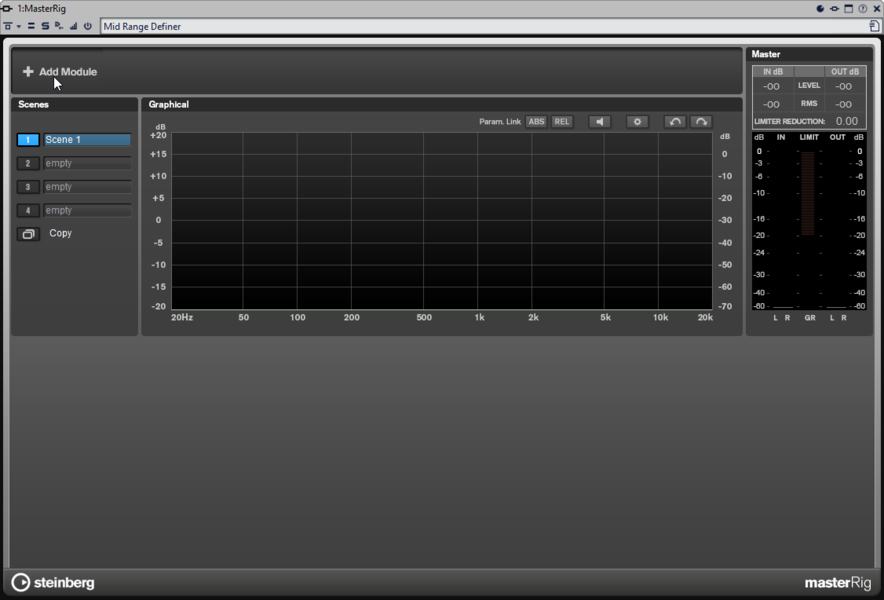This screenshot has width=884, height=600.
Task: Click the Copy scene icon
Action: 28,234
